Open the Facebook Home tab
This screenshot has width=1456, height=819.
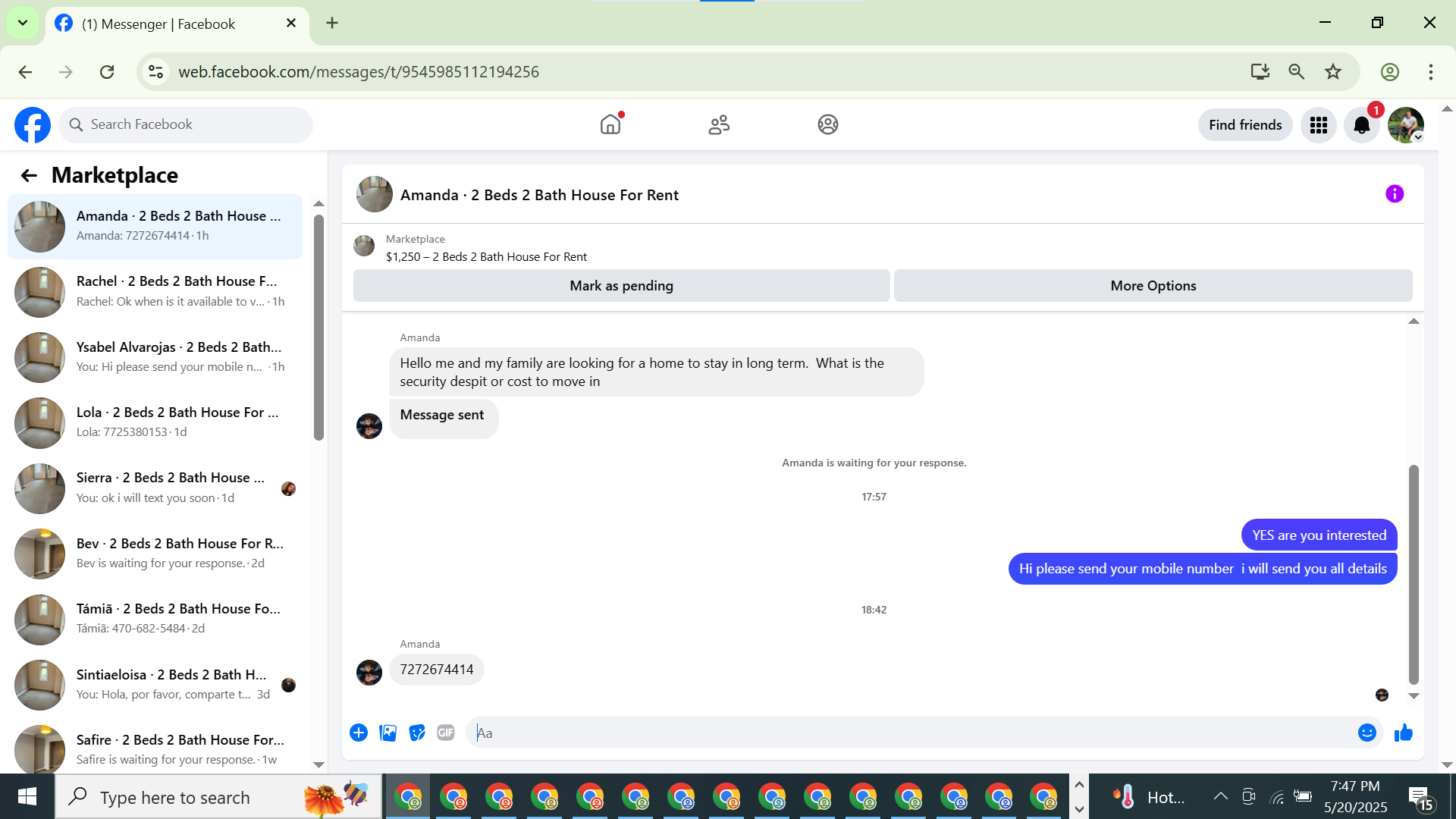point(610,124)
